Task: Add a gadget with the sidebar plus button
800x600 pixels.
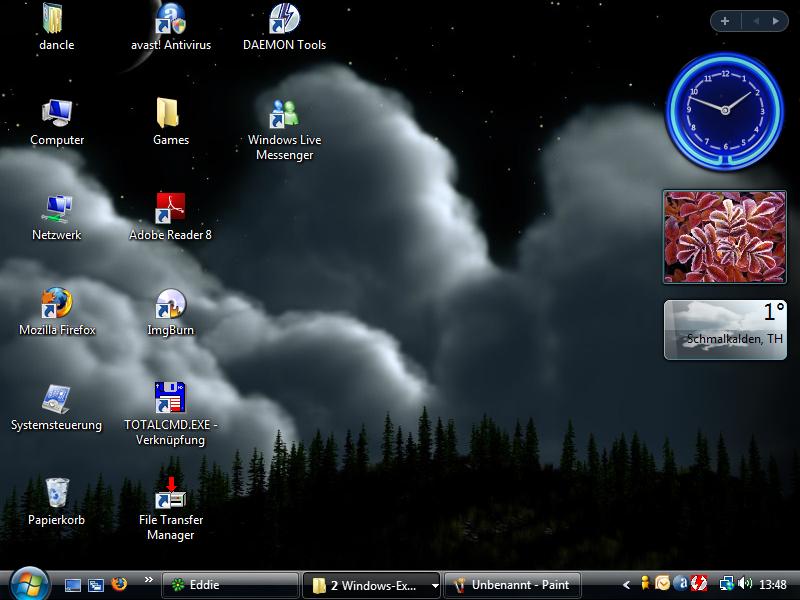Action: pyautogui.click(x=725, y=21)
